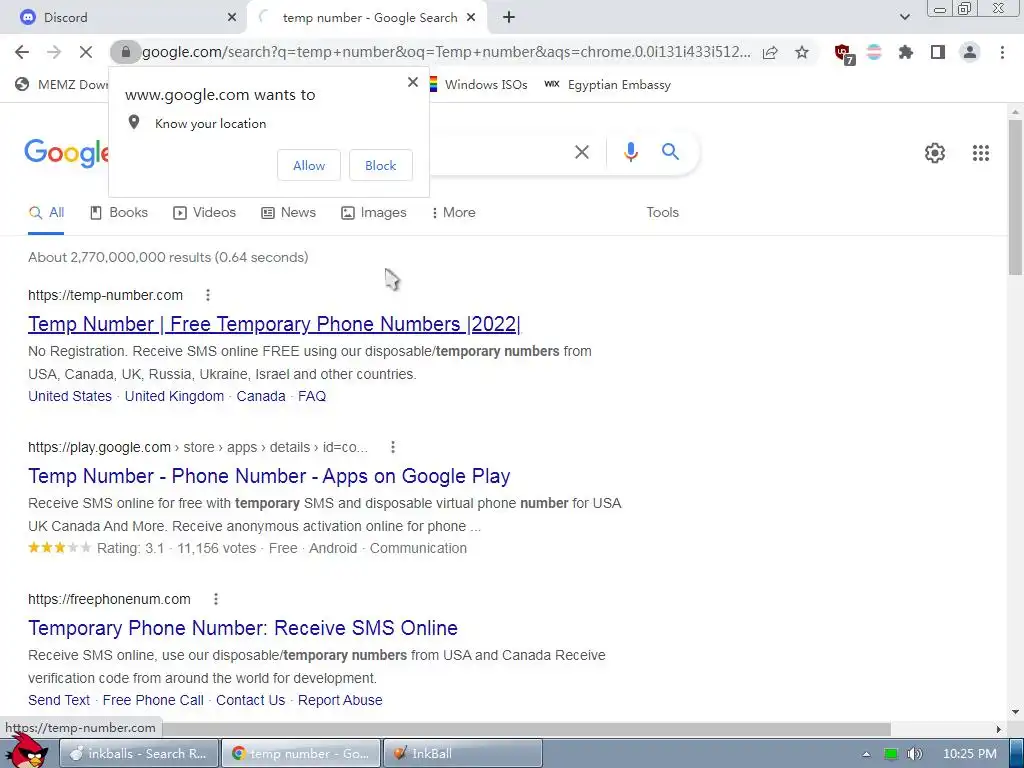This screenshot has width=1024, height=768.
Task: Open the Egyptian Embassy bookmark
Action: coord(608,85)
